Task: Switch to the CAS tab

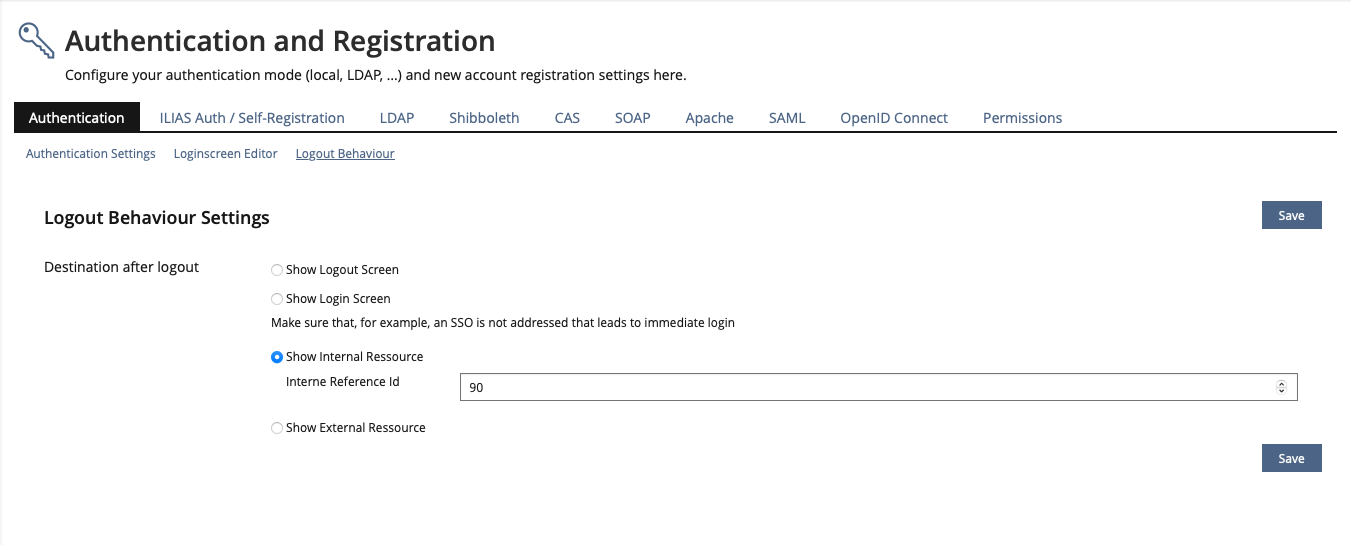Action: pos(567,118)
